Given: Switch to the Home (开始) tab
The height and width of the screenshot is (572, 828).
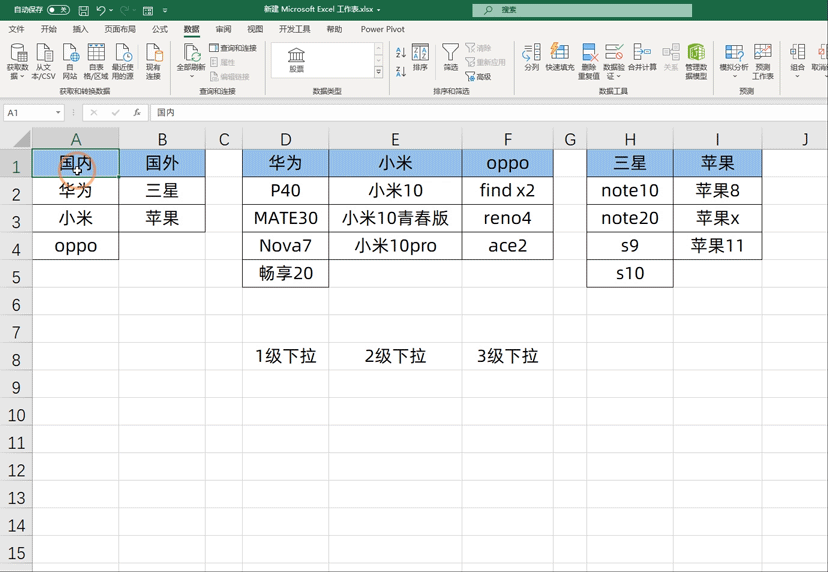Looking at the screenshot, I should (49, 29).
